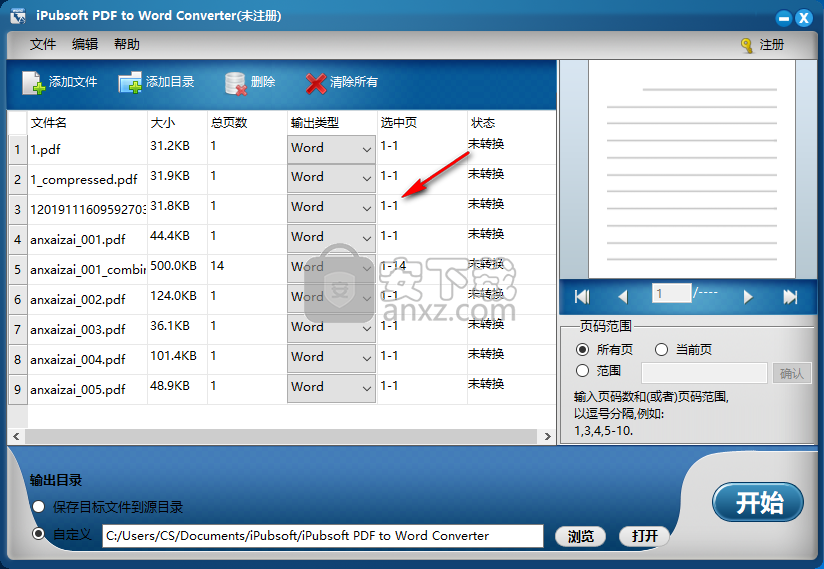
Task: Open output type dropdown for anxaizai_003.pdf
Action: pyautogui.click(x=331, y=327)
